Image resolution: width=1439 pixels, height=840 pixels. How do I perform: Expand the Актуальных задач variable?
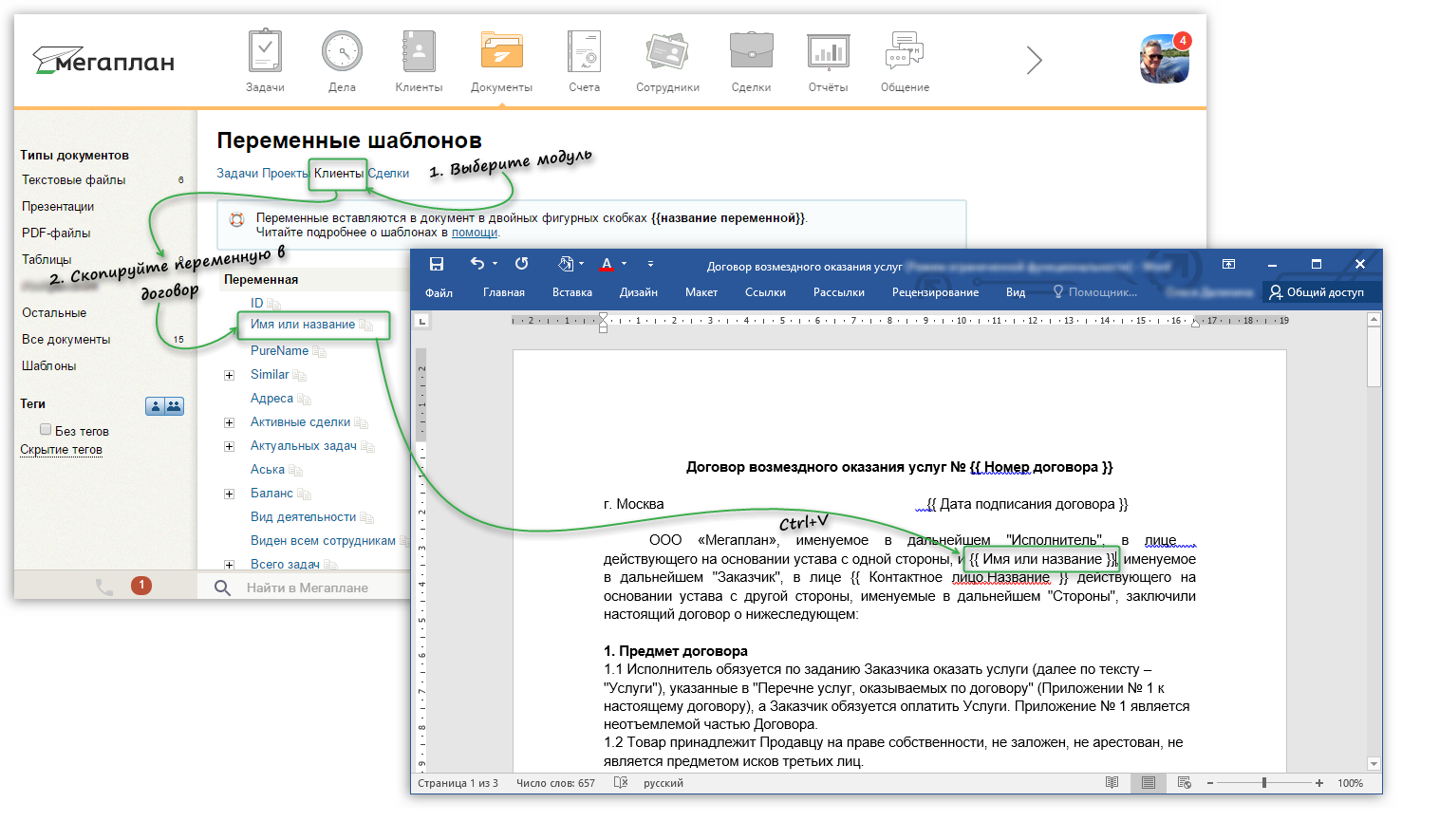[x=229, y=446]
